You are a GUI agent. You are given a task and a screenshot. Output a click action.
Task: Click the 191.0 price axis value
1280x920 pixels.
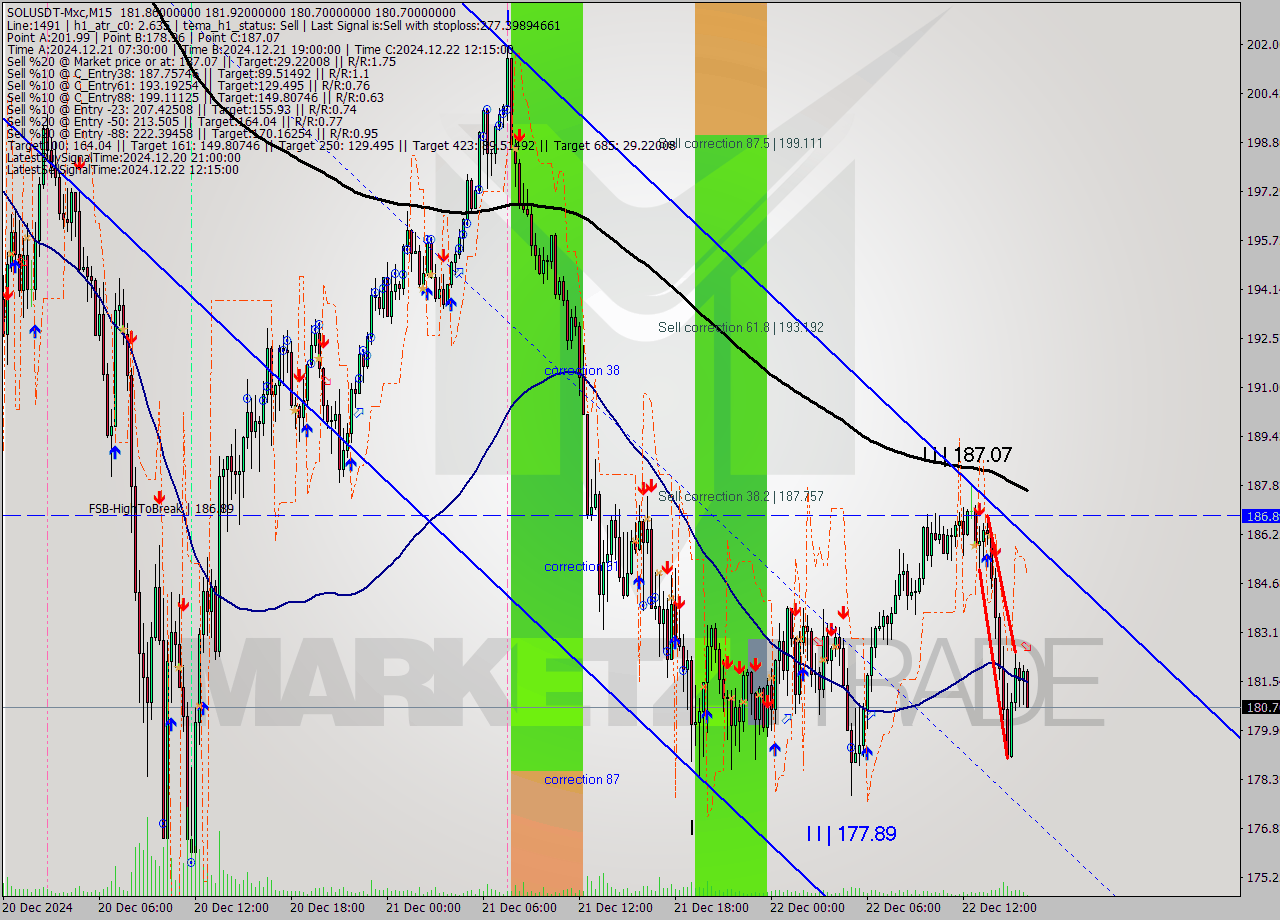(1263, 387)
